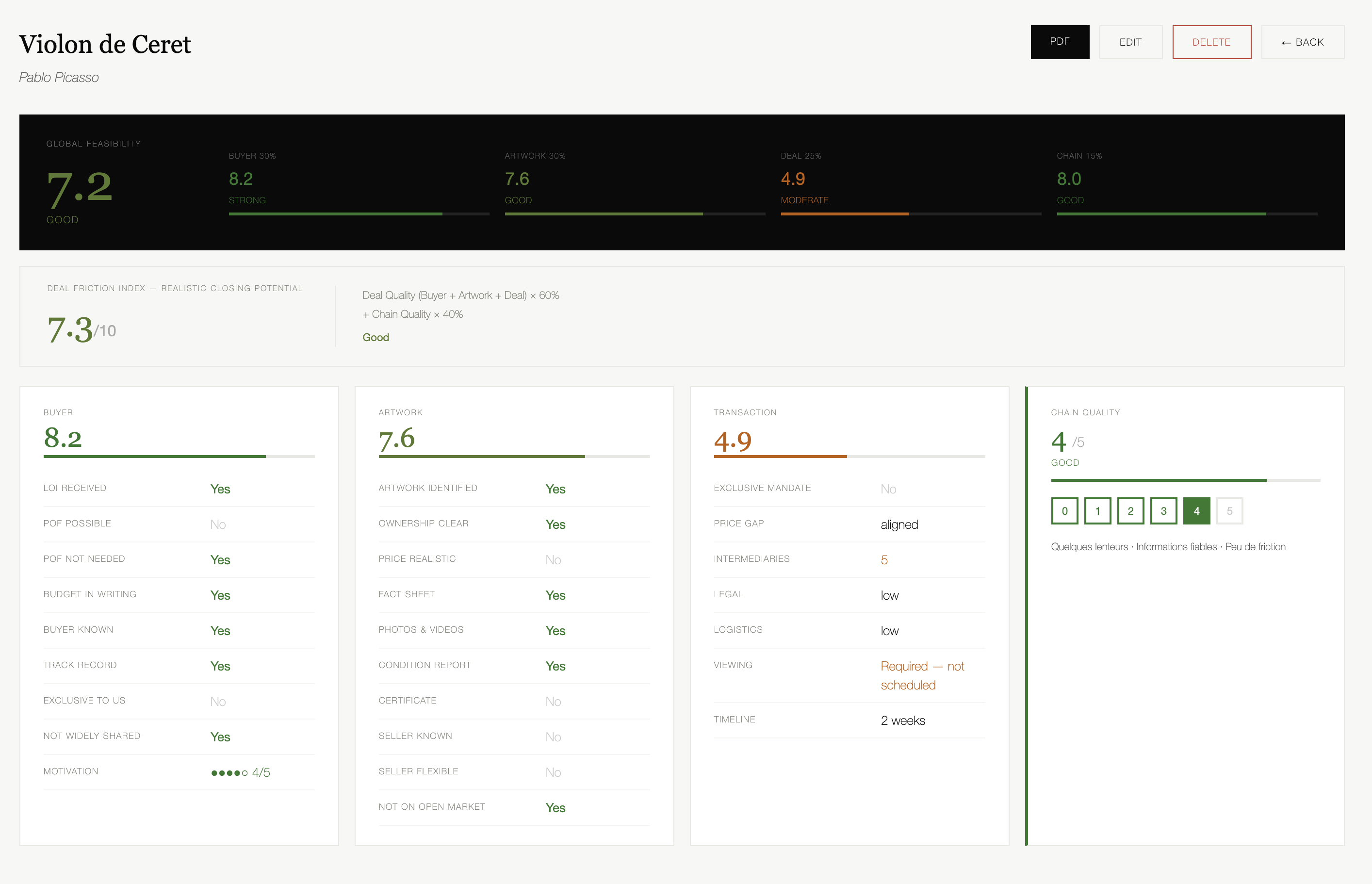
Task: Click the title 'Violon de Ceret'
Action: click(105, 44)
